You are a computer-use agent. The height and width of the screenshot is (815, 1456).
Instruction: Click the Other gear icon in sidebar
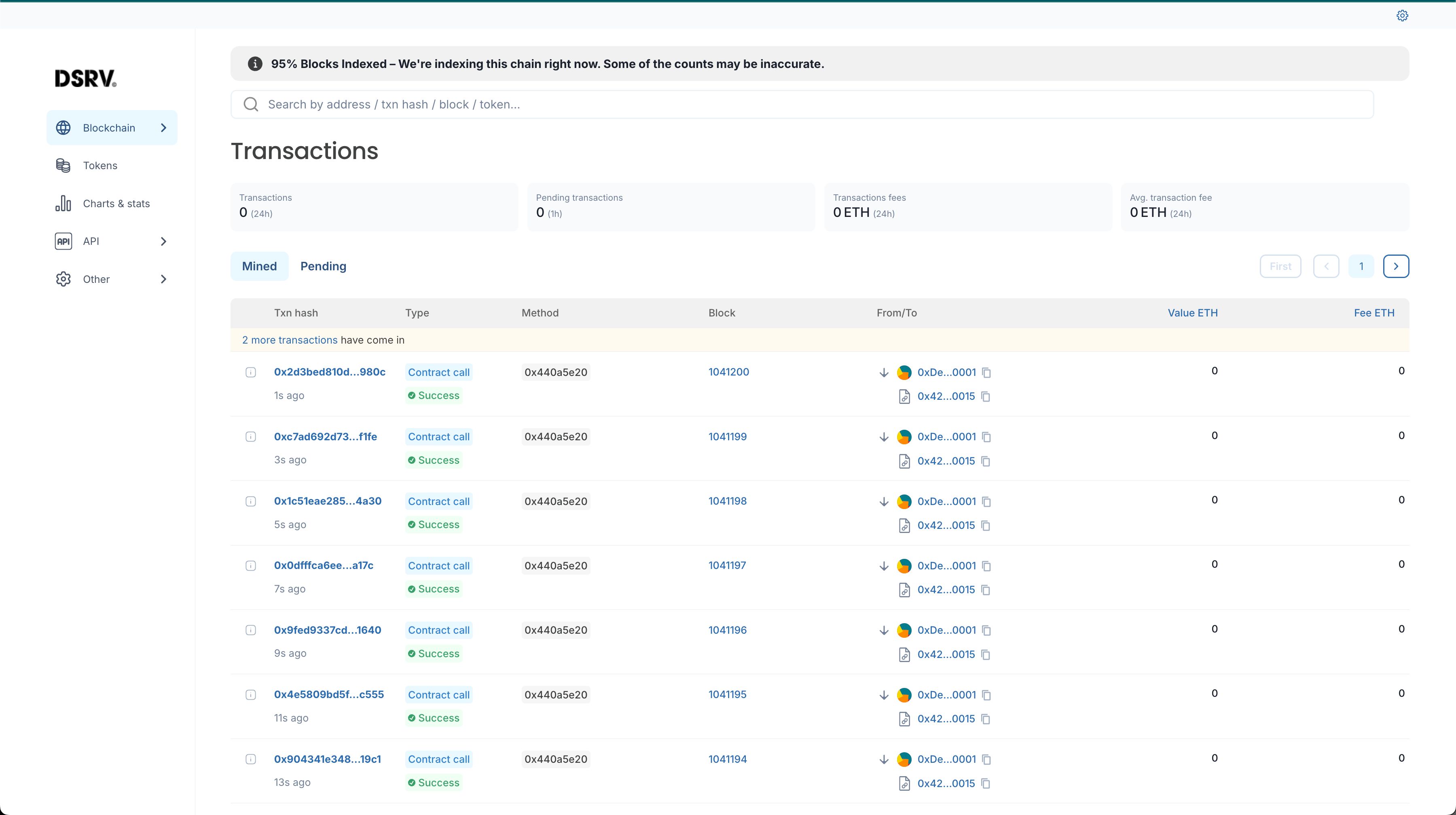pyautogui.click(x=63, y=279)
